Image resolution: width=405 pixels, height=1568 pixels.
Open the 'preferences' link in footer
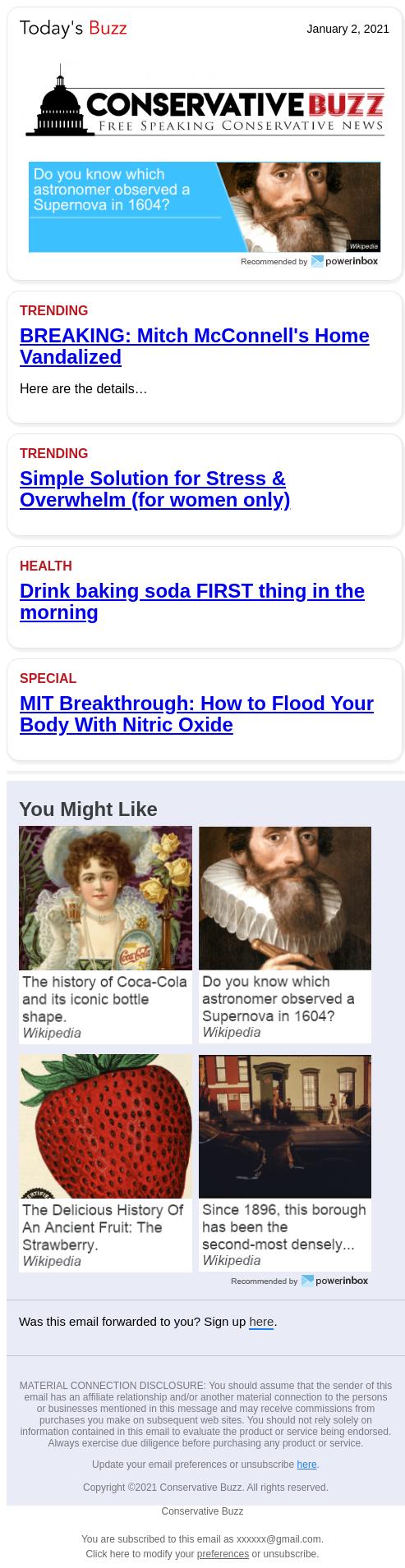click(223, 1554)
